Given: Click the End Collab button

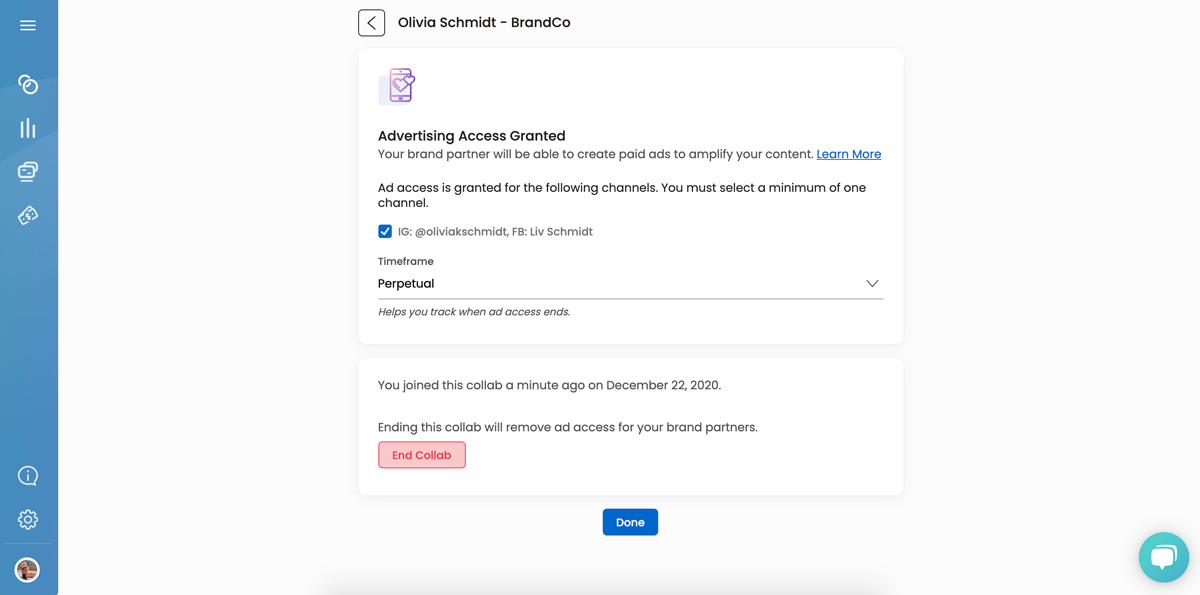Looking at the screenshot, I should point(422,455).
